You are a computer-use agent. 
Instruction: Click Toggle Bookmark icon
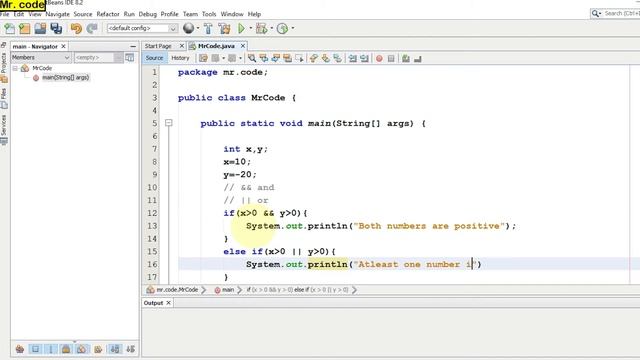[337, 58]
